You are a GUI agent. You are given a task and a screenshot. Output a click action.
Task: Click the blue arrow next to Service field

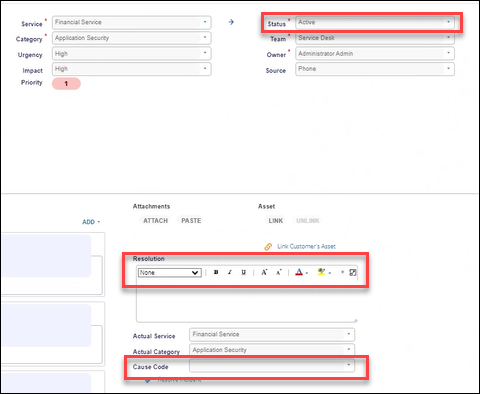click(231, 22)
